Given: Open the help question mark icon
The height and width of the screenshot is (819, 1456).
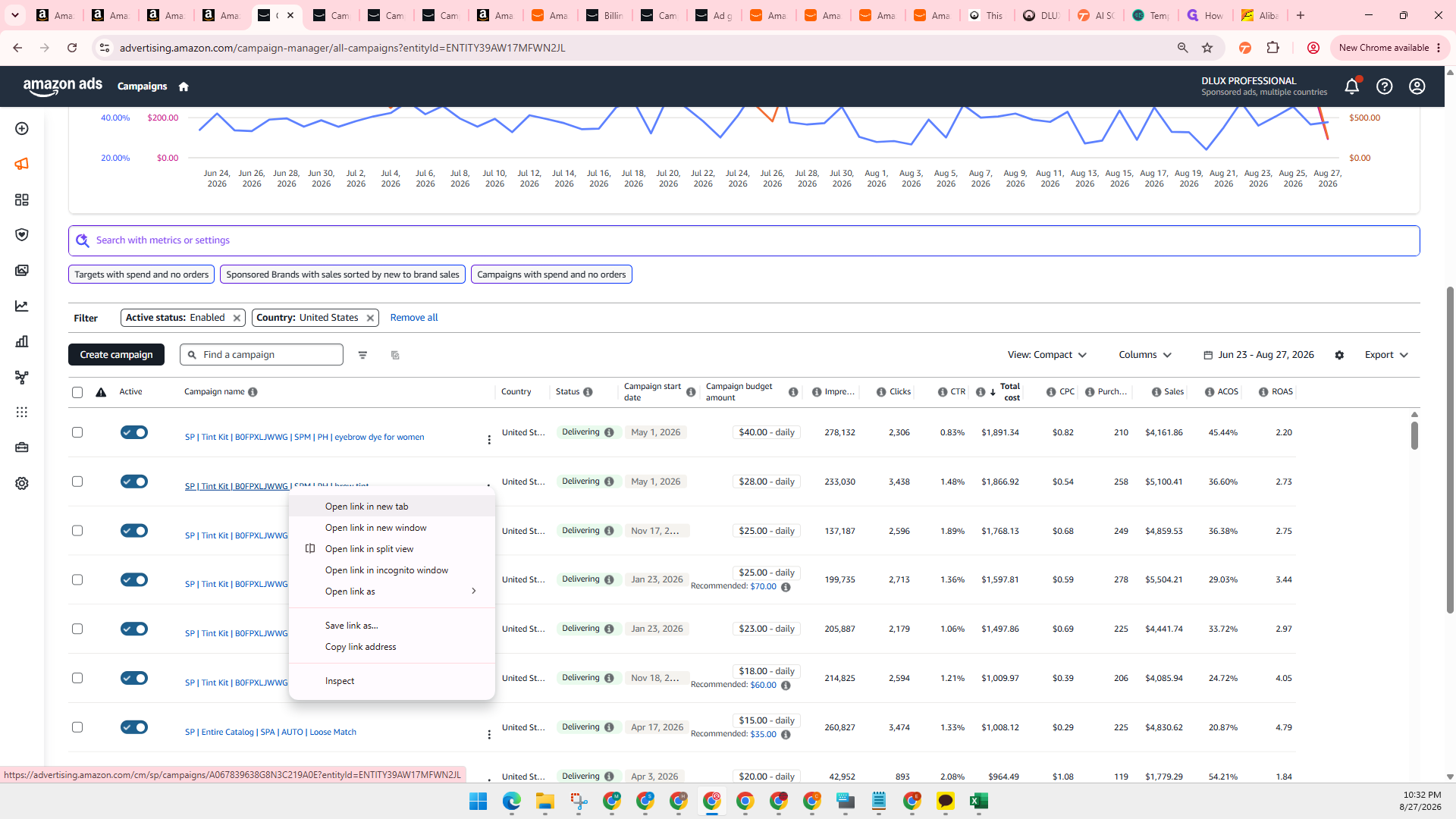Looking at the screenshot, I should pyautogui.click(x=1385, y=86).
